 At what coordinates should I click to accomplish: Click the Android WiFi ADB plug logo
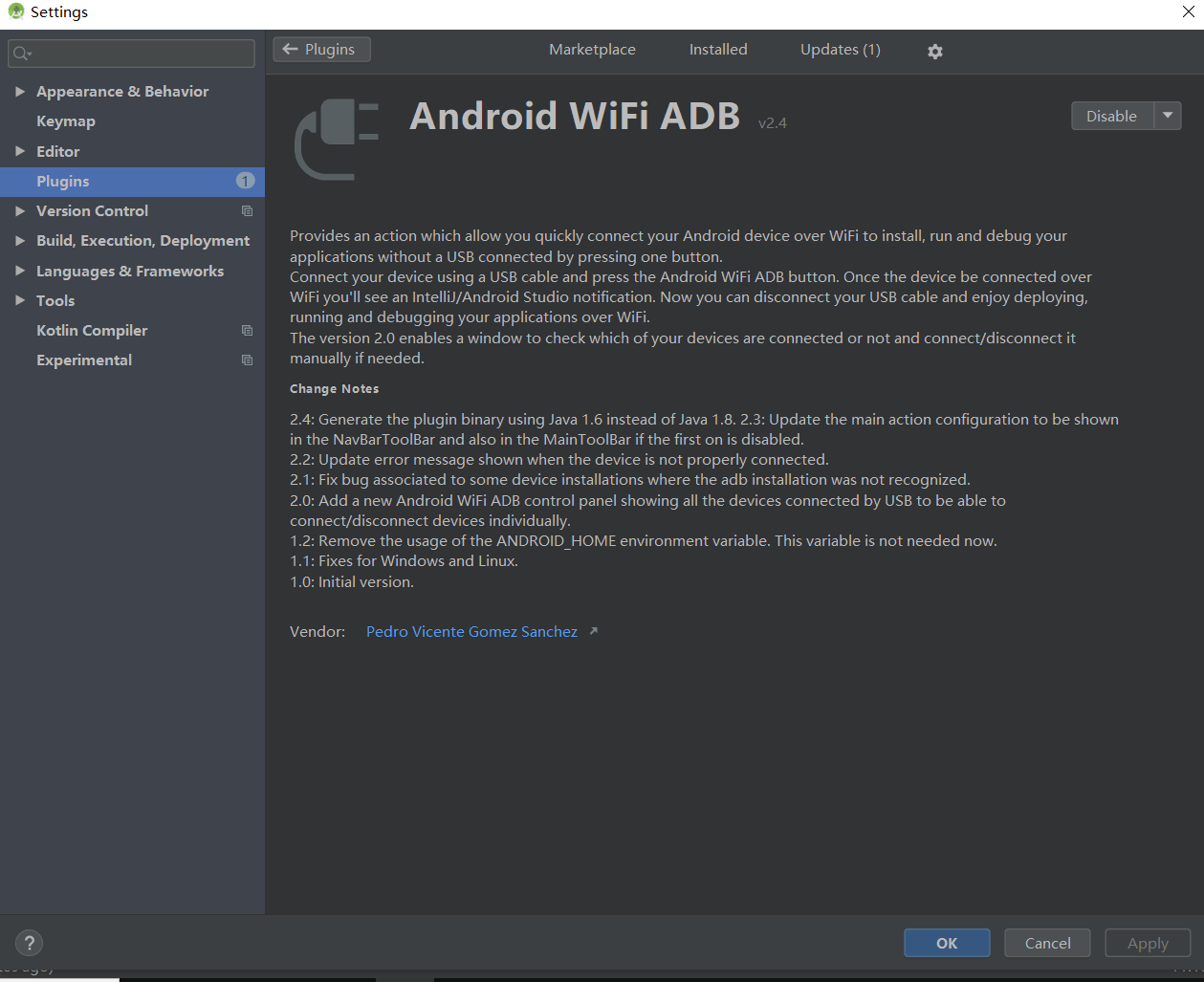[x=337, y=139]
